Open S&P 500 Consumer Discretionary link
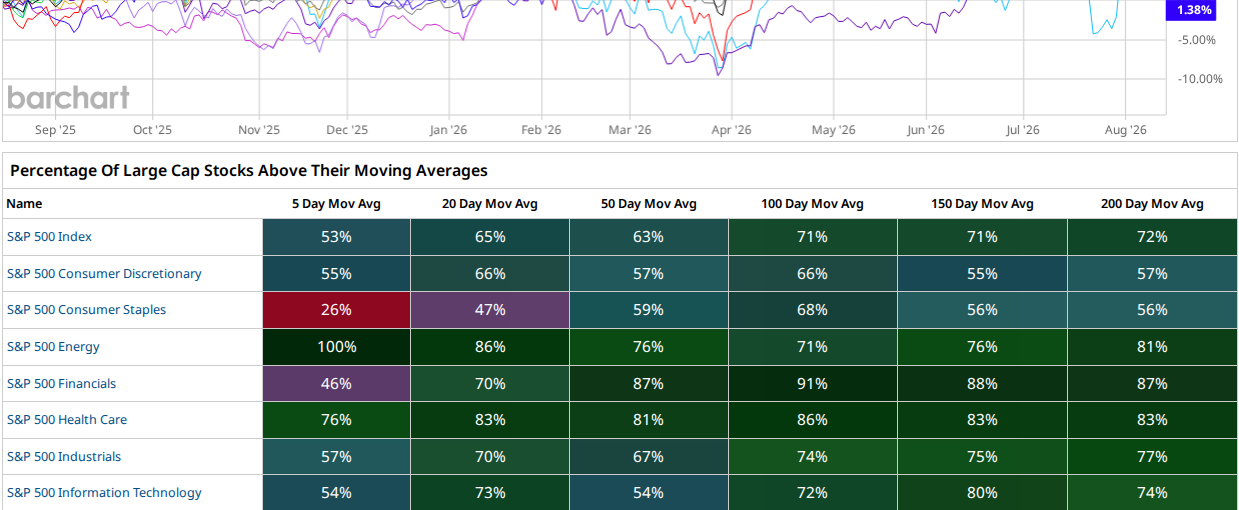The height and width of the screenshot is (510, 1239). (x=104, y=274)
